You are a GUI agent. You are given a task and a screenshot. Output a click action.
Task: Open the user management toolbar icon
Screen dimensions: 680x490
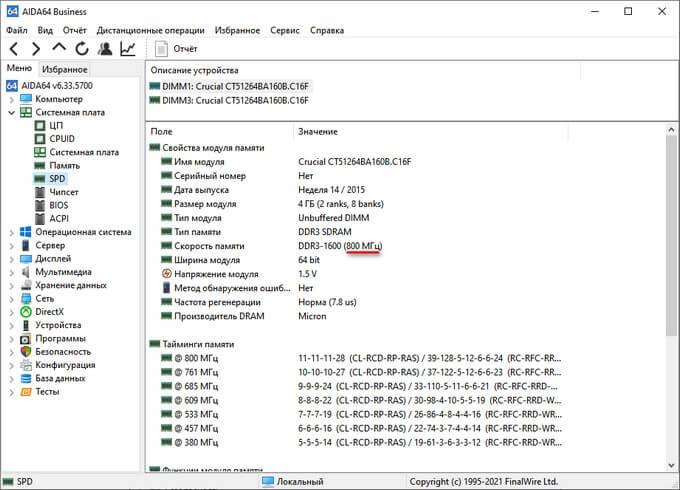pyautogui.click(x=105, y=49)
